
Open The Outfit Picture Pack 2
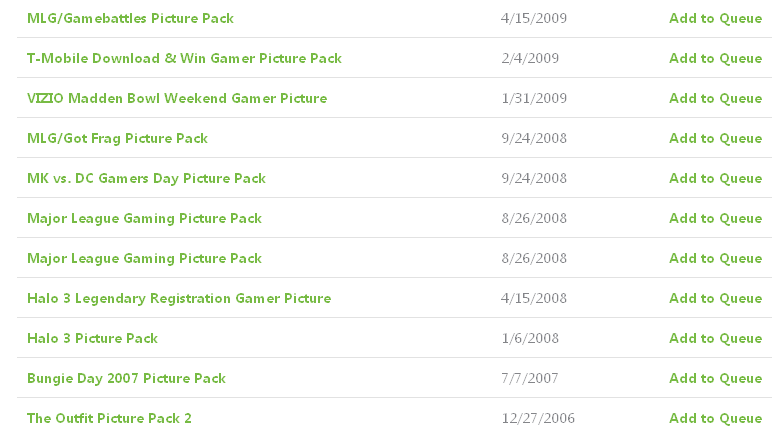[x=109, y=418]
